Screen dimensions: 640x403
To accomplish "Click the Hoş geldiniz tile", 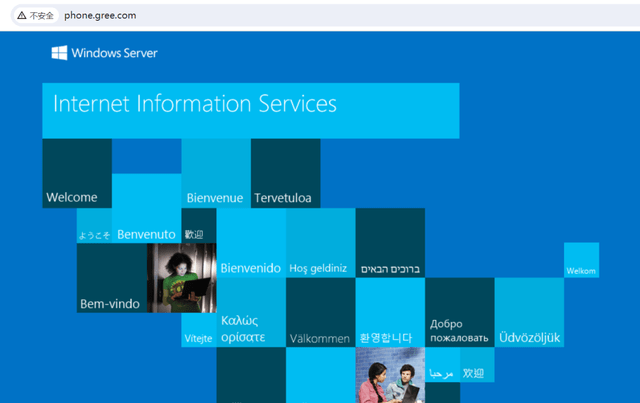I will pyautogui.click(x=320, y=243).
